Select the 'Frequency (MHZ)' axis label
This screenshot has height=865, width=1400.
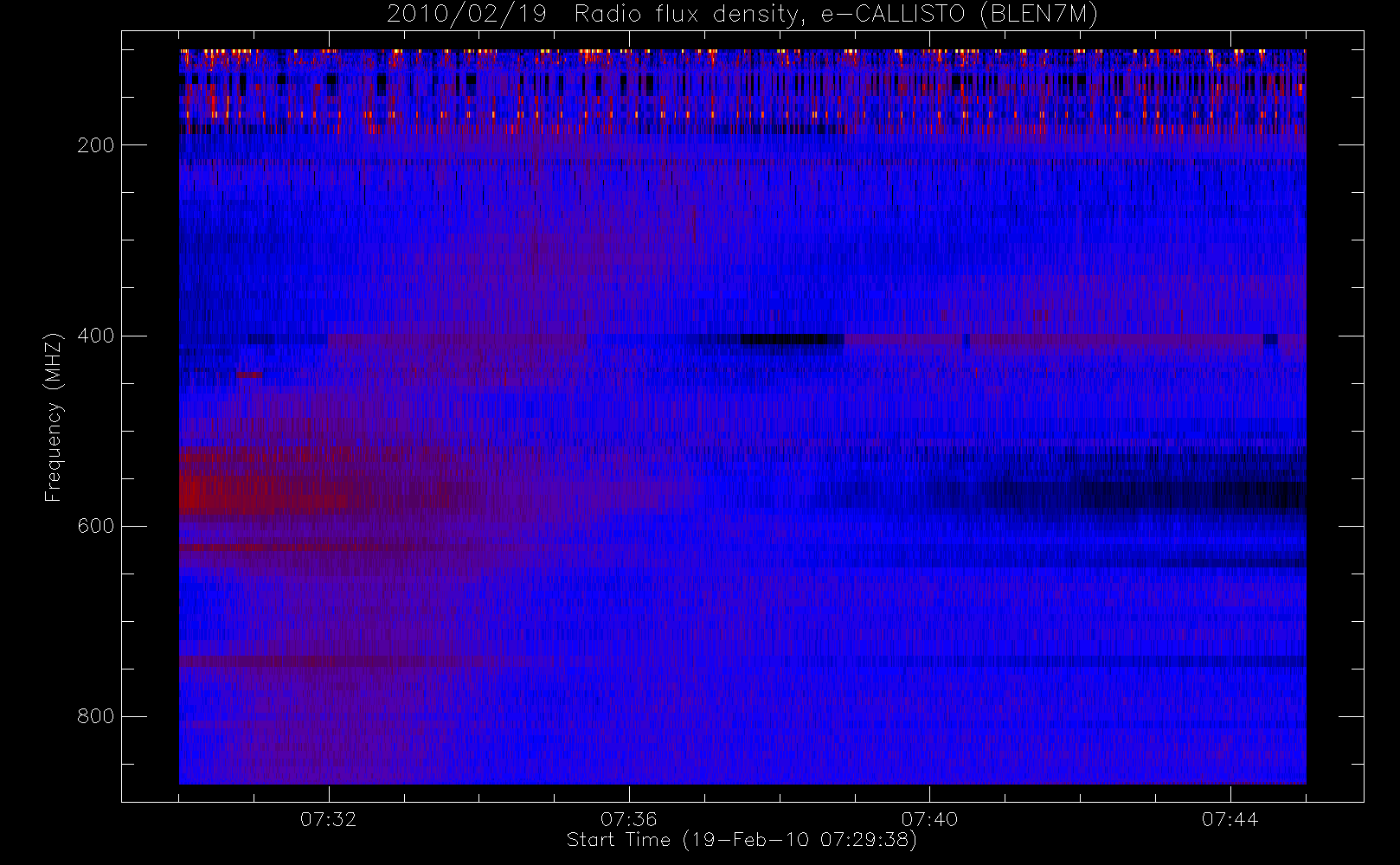54,417
